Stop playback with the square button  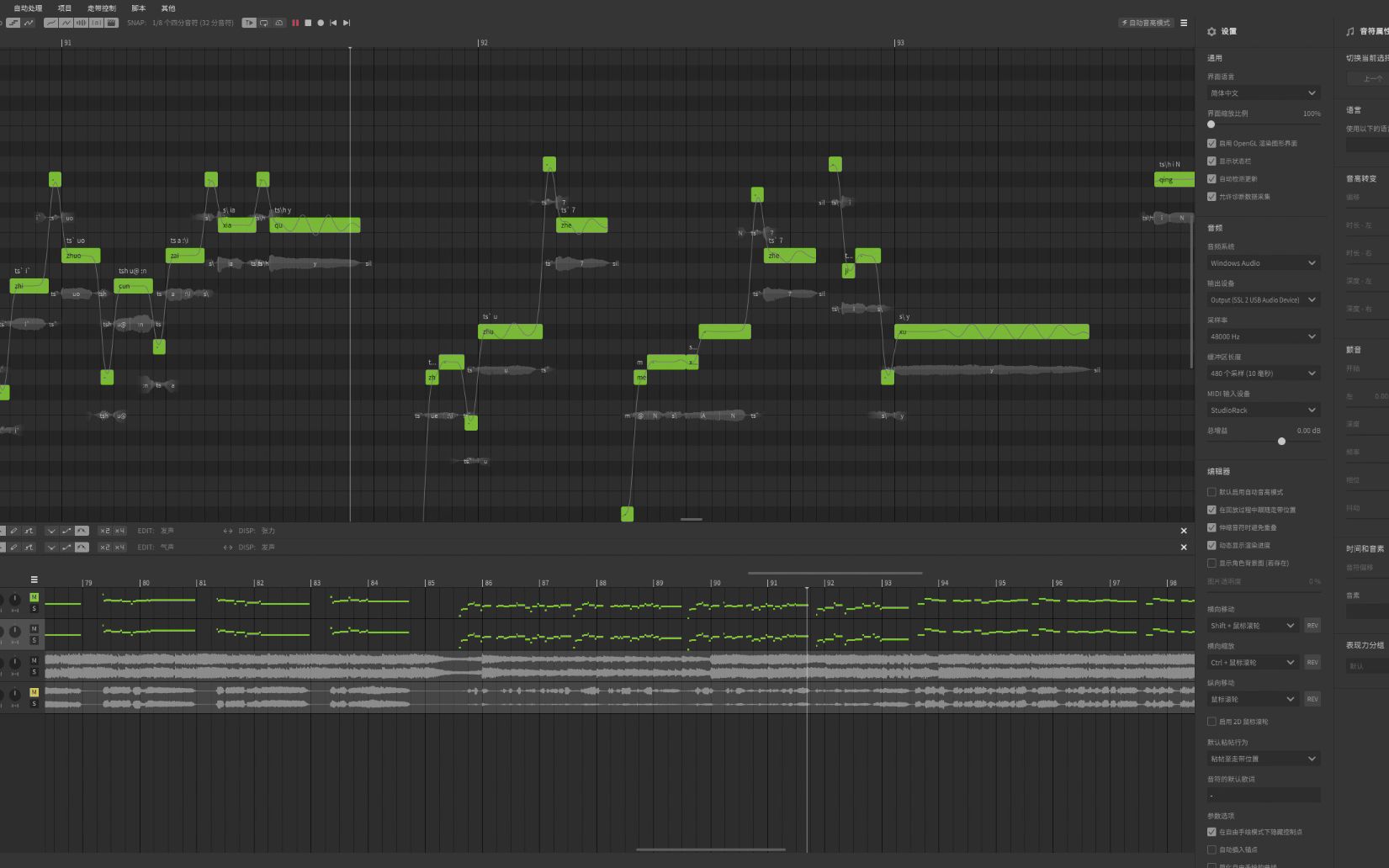308,23
